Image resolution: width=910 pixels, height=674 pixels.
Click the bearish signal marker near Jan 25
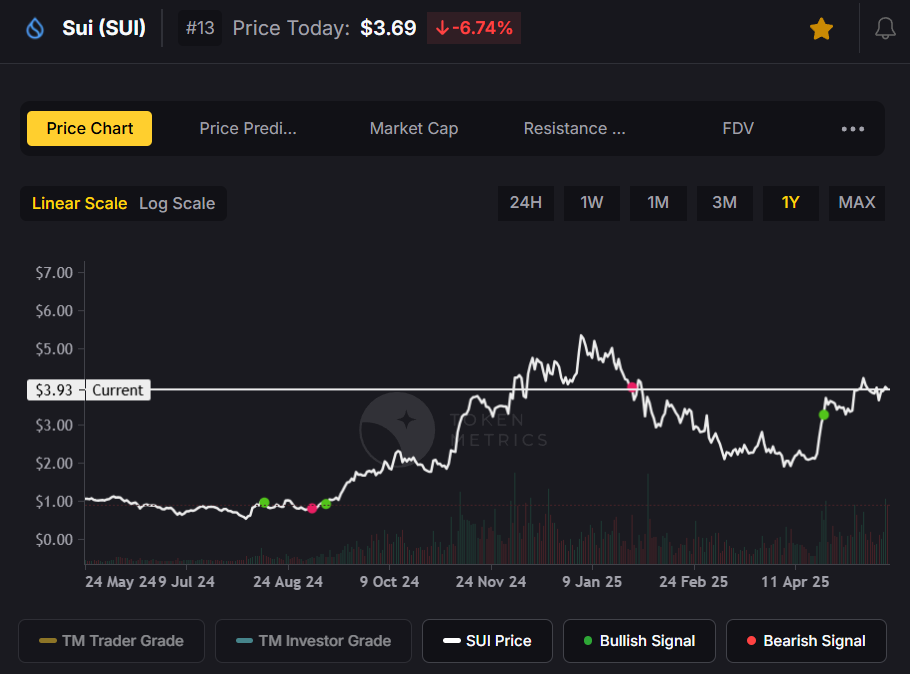632,387
